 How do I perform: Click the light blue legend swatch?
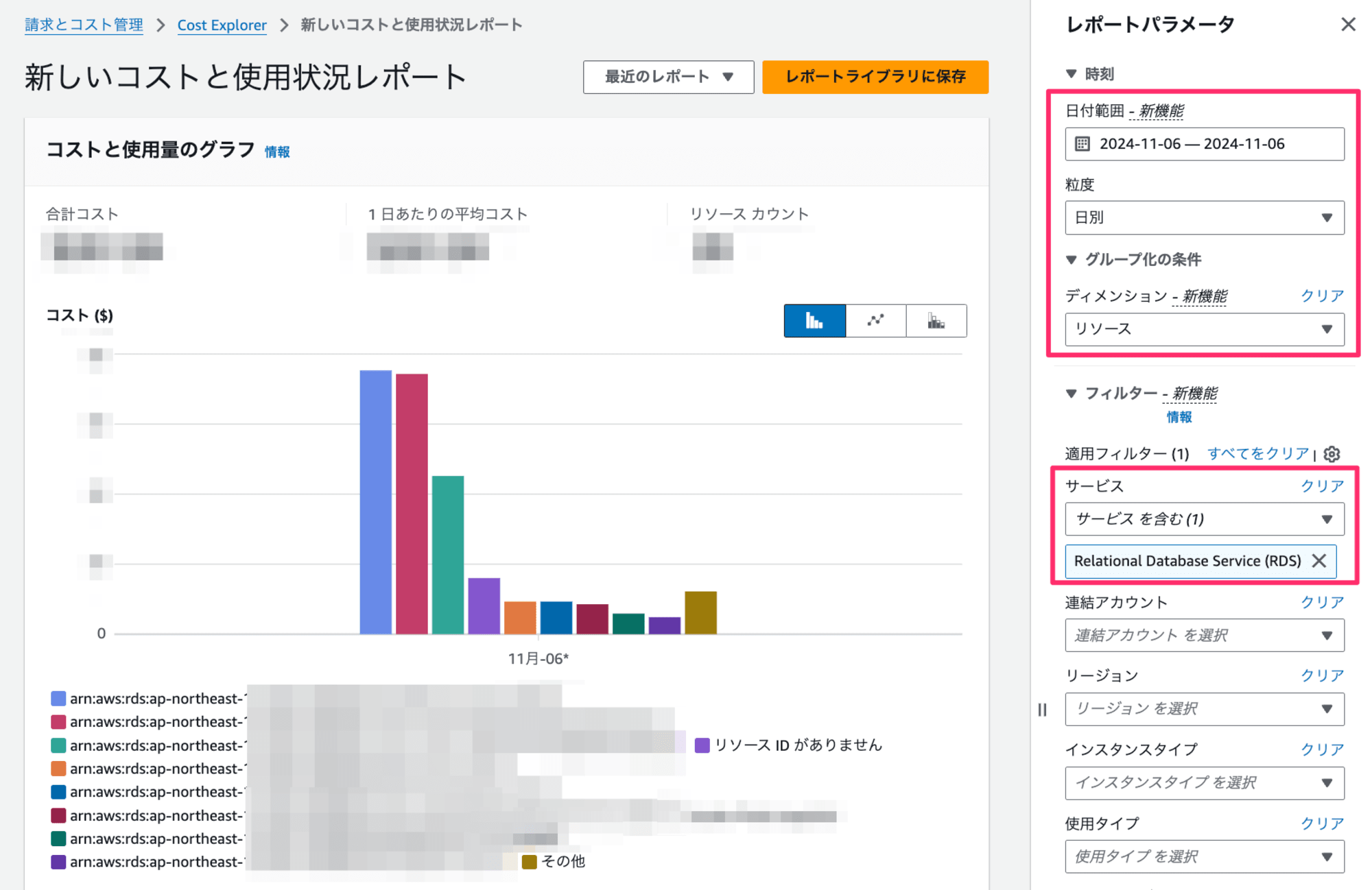tap(58, 699)
